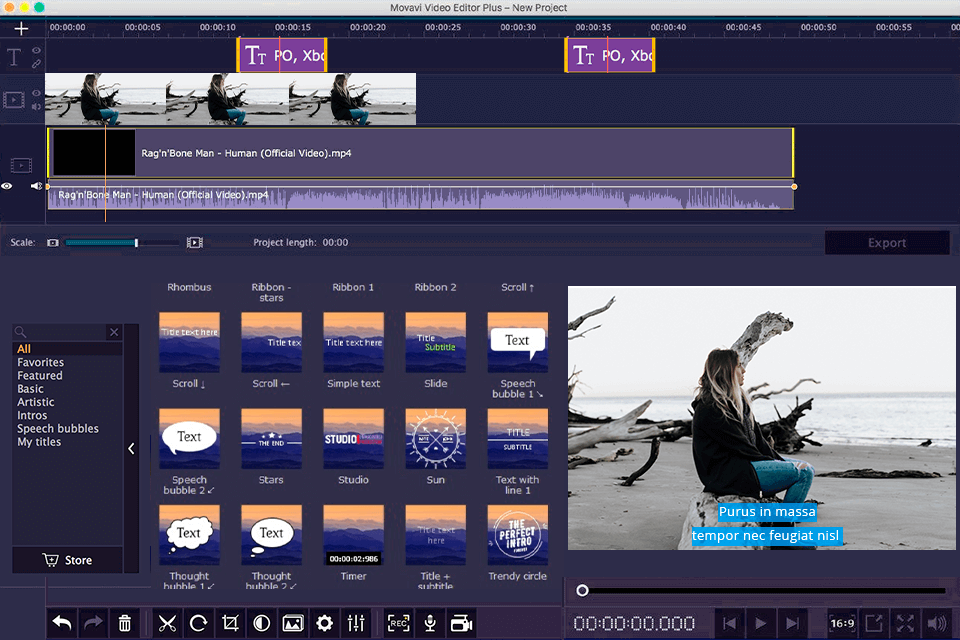Select the Scroll ↓ title thumbnail
This screenshot has width=960, height=640.
(189, 342)
